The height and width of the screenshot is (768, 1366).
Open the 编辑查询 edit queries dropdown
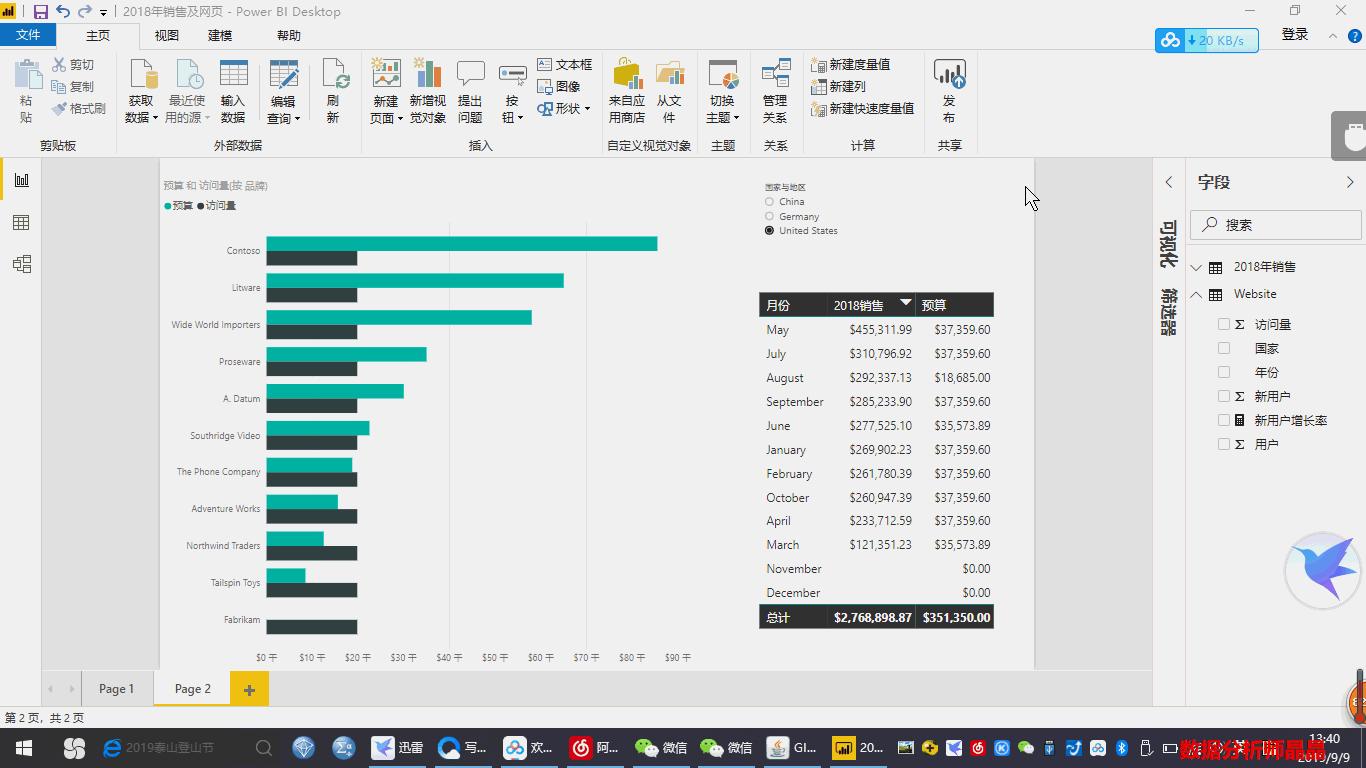pyautogui.click(x=283, y=110)
